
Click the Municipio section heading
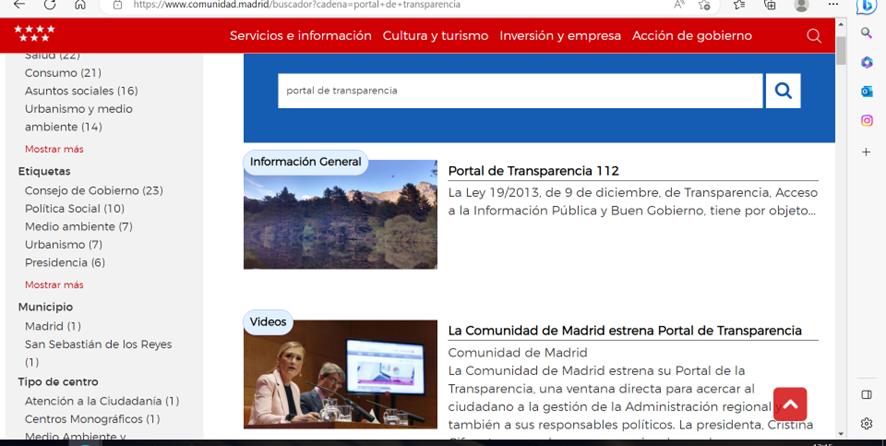(45, 307)
